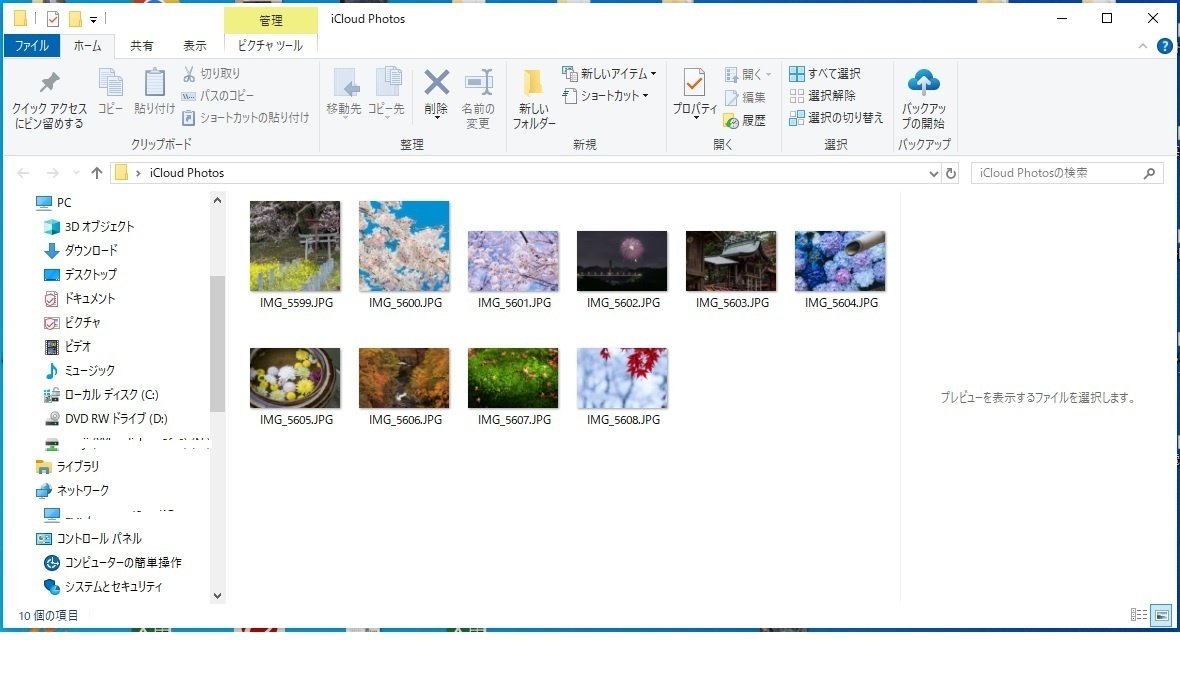
Task: Click navigation pane scroll down arrow
Action: pos(217,596)
